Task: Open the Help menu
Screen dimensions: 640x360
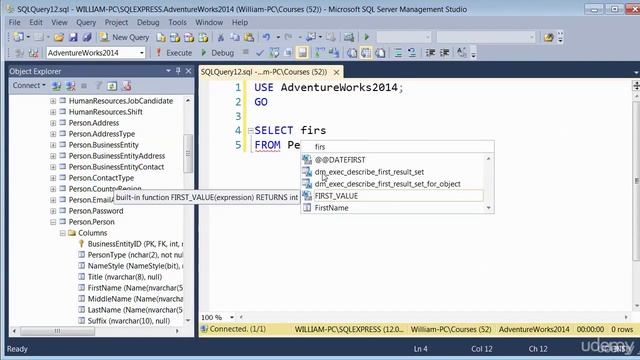Action: click(x=240, y=22)
